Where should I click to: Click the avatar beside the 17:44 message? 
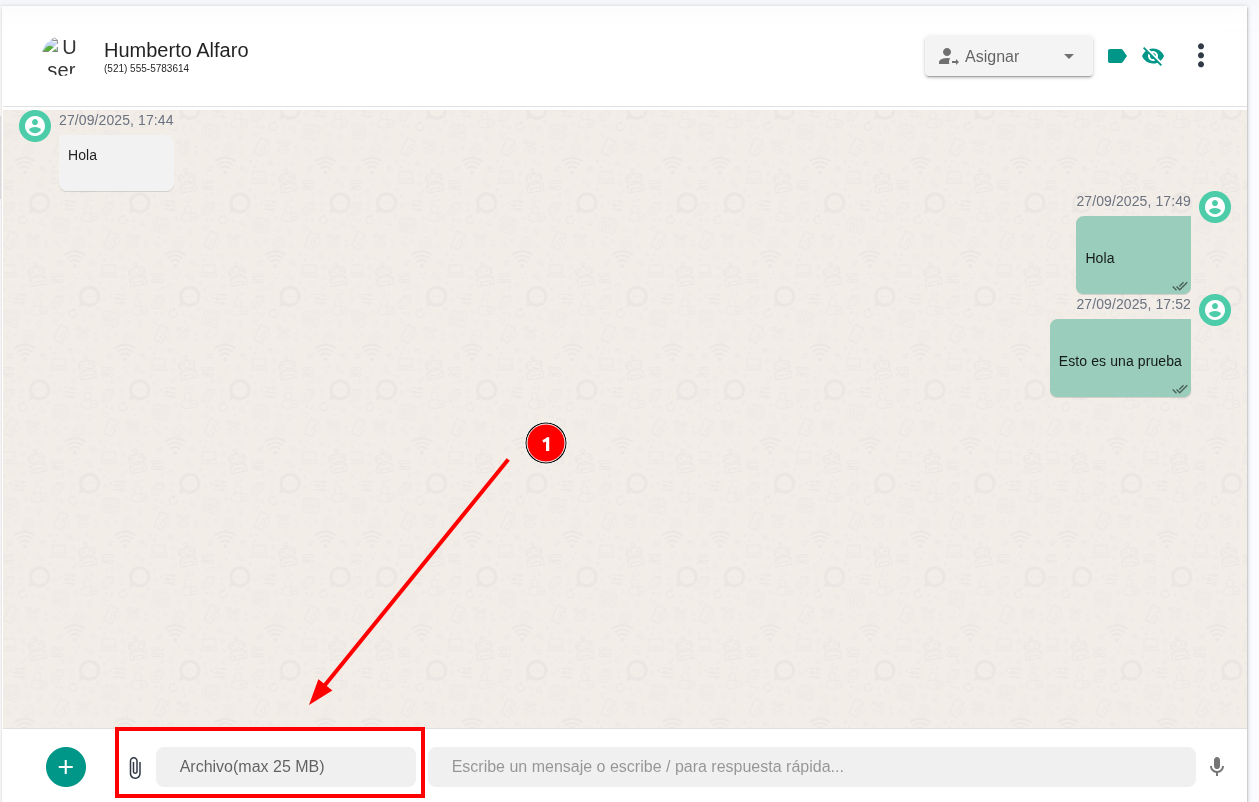[35, 126]
